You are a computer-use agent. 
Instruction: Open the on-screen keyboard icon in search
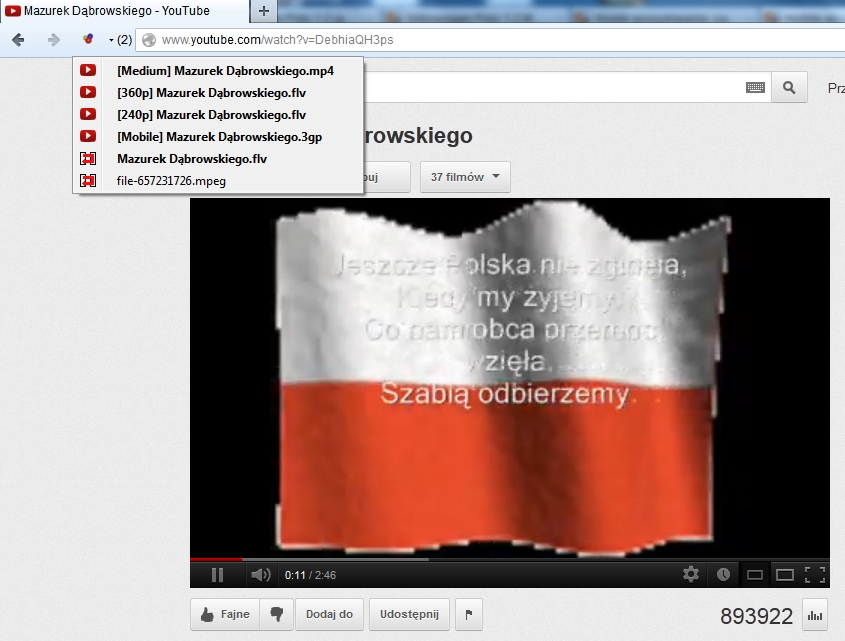[756, 88]
